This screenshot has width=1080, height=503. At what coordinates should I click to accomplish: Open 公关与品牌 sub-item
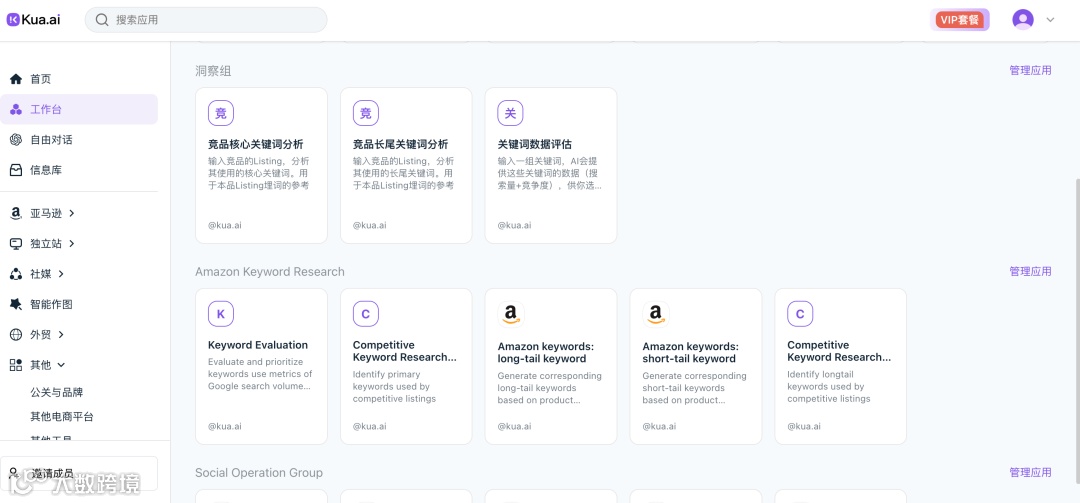(56, 393)
